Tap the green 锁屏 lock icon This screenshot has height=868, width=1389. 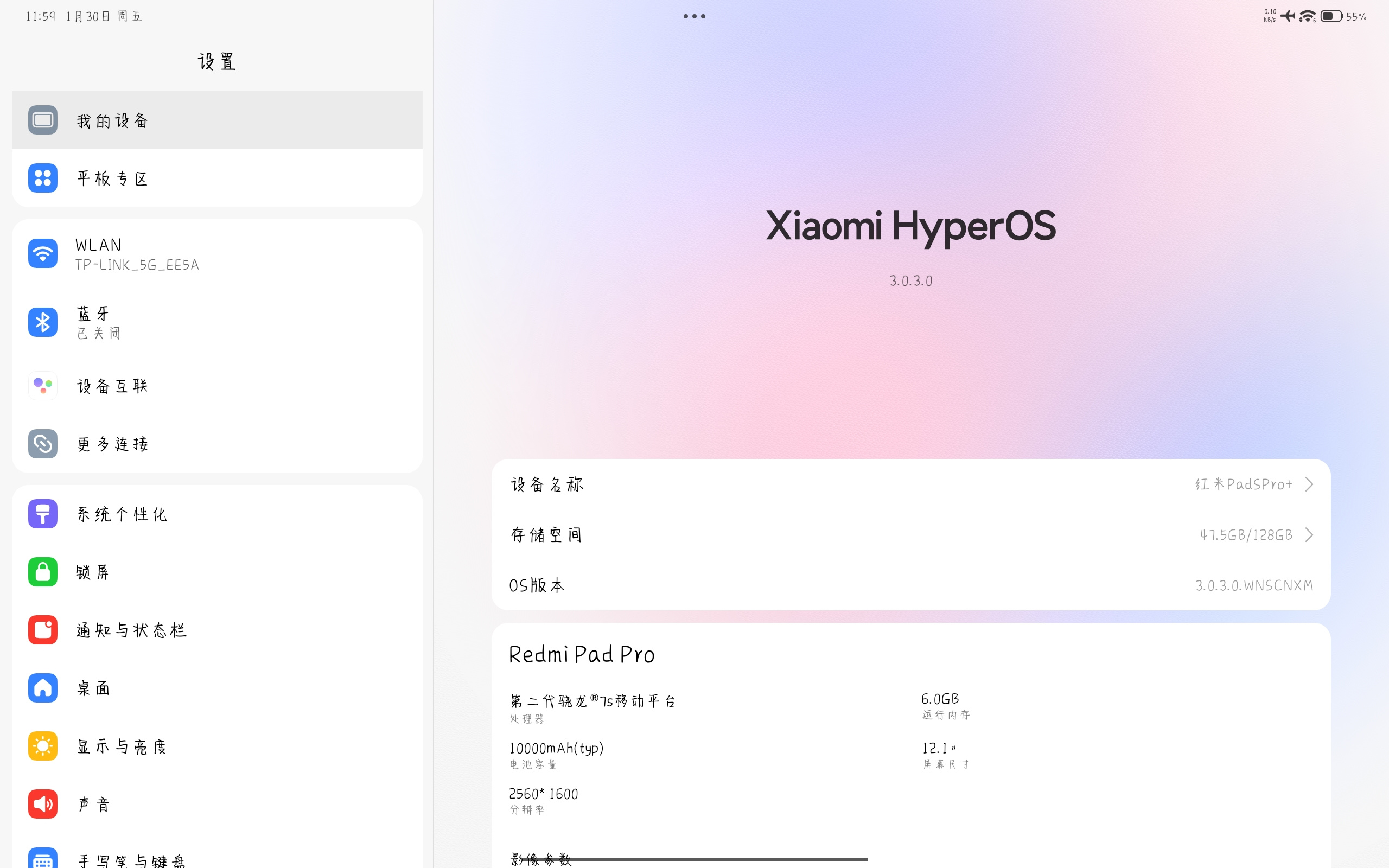[42, 572]
